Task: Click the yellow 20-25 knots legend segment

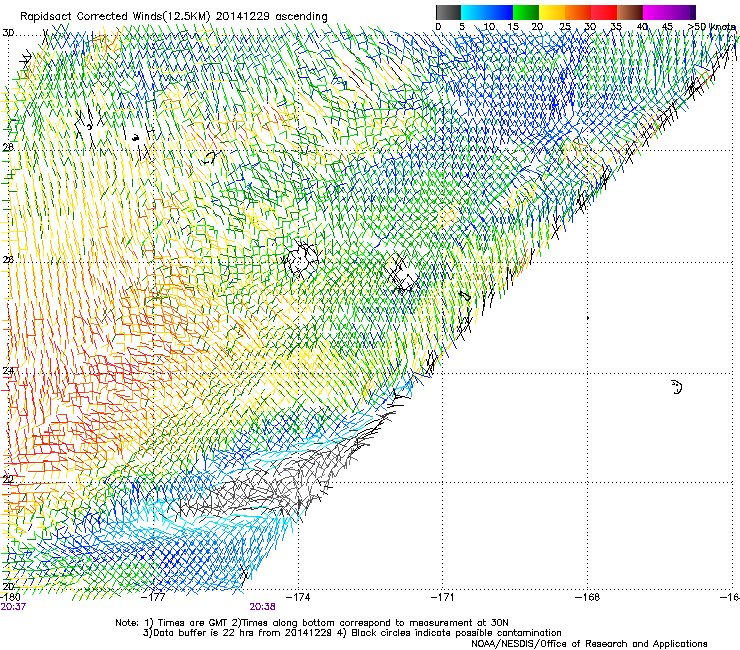Action: pyautogui.click(x=552, y=12)
